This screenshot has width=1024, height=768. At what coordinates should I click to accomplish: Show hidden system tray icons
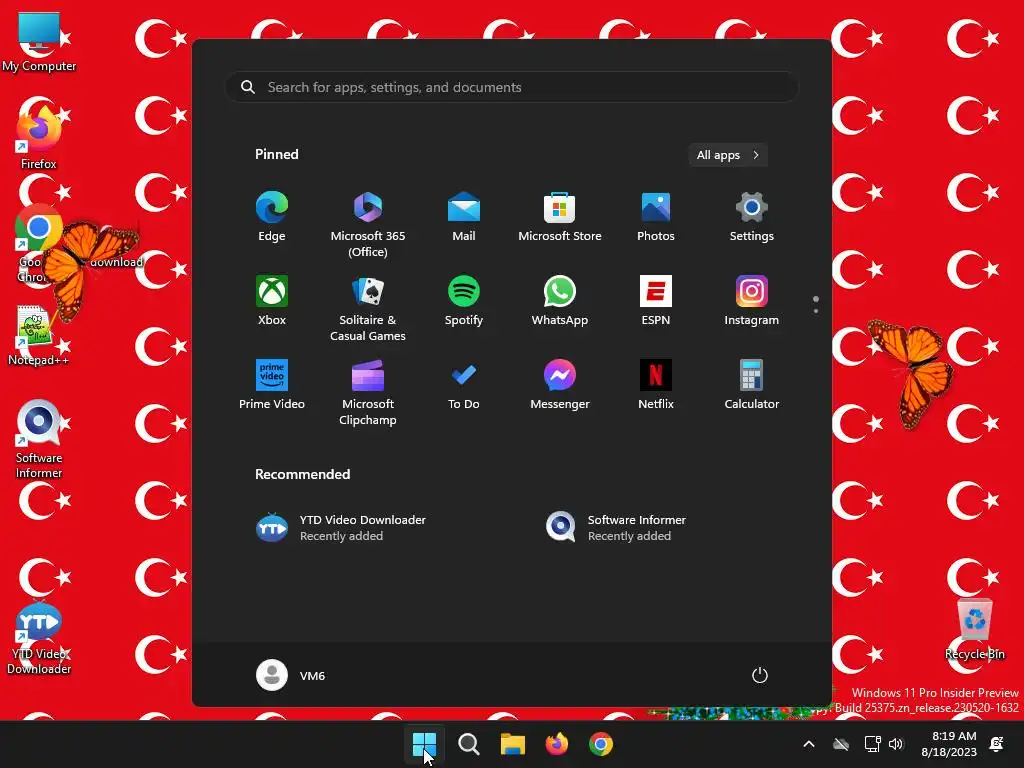(x=808, y=744)
